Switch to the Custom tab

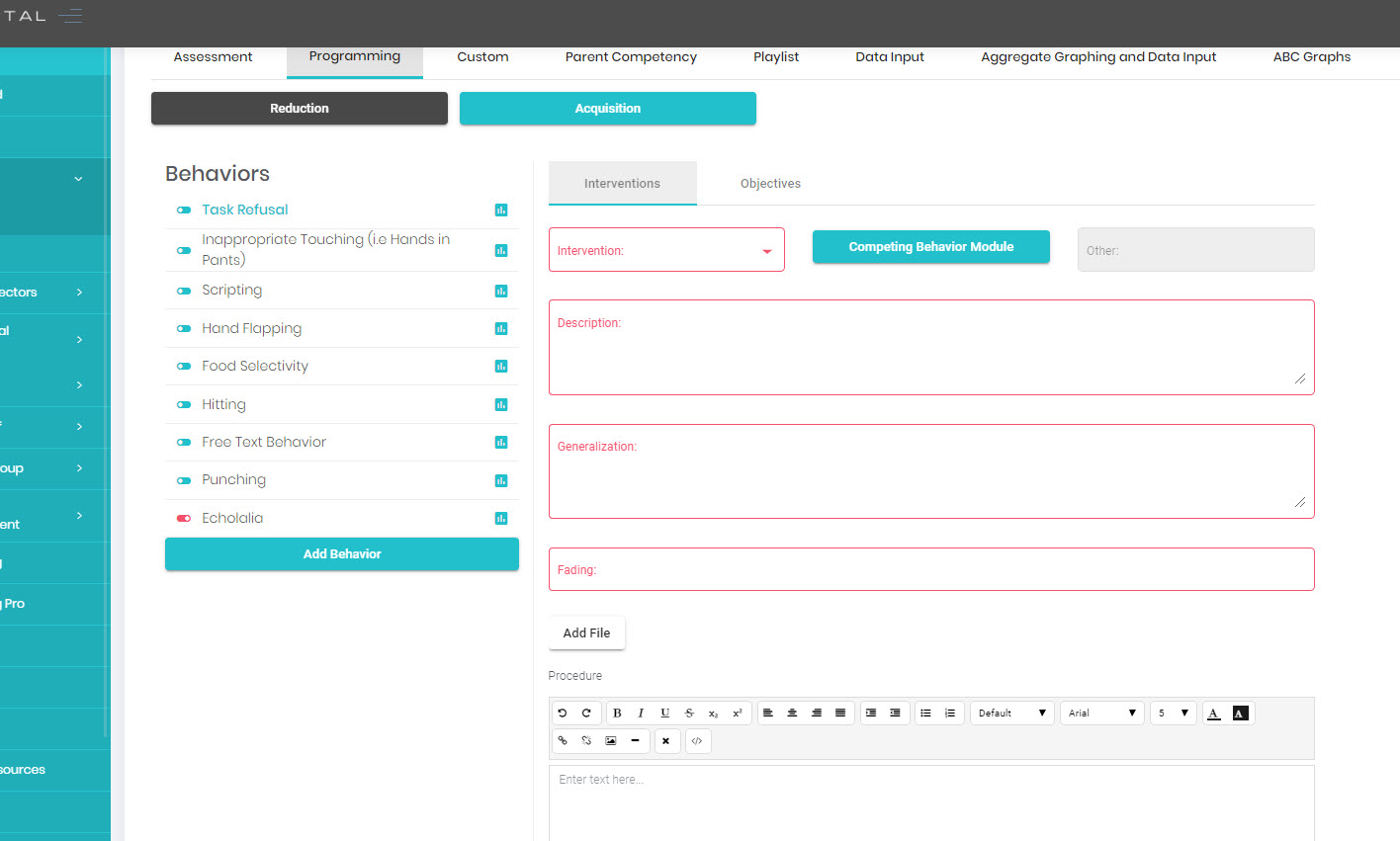482,57
